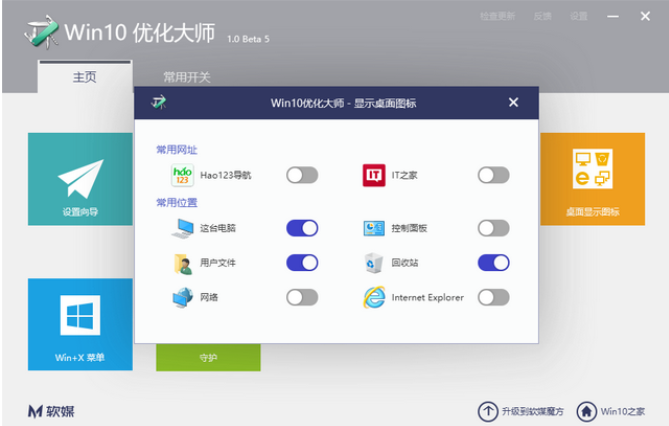This screenshot has height=426, width=669.
Task: Click the IT之家 red logo icon
Action: 373,175
